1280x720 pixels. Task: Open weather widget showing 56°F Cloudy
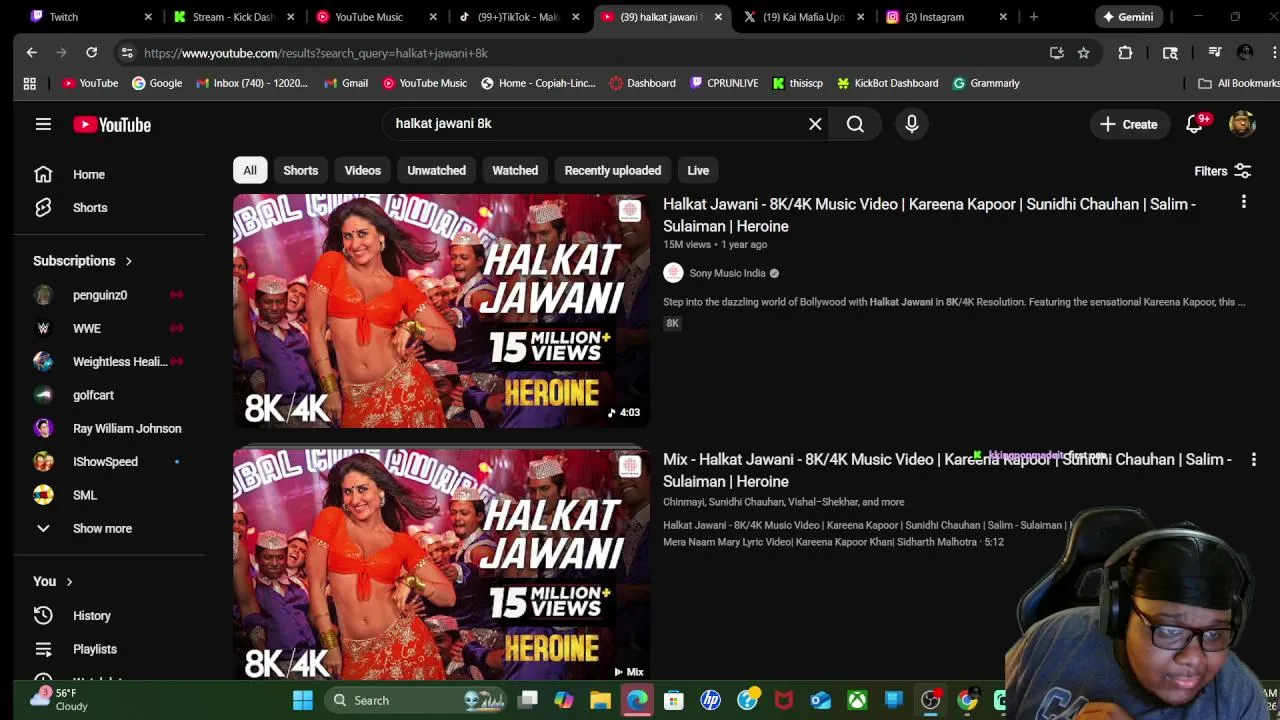58,699
